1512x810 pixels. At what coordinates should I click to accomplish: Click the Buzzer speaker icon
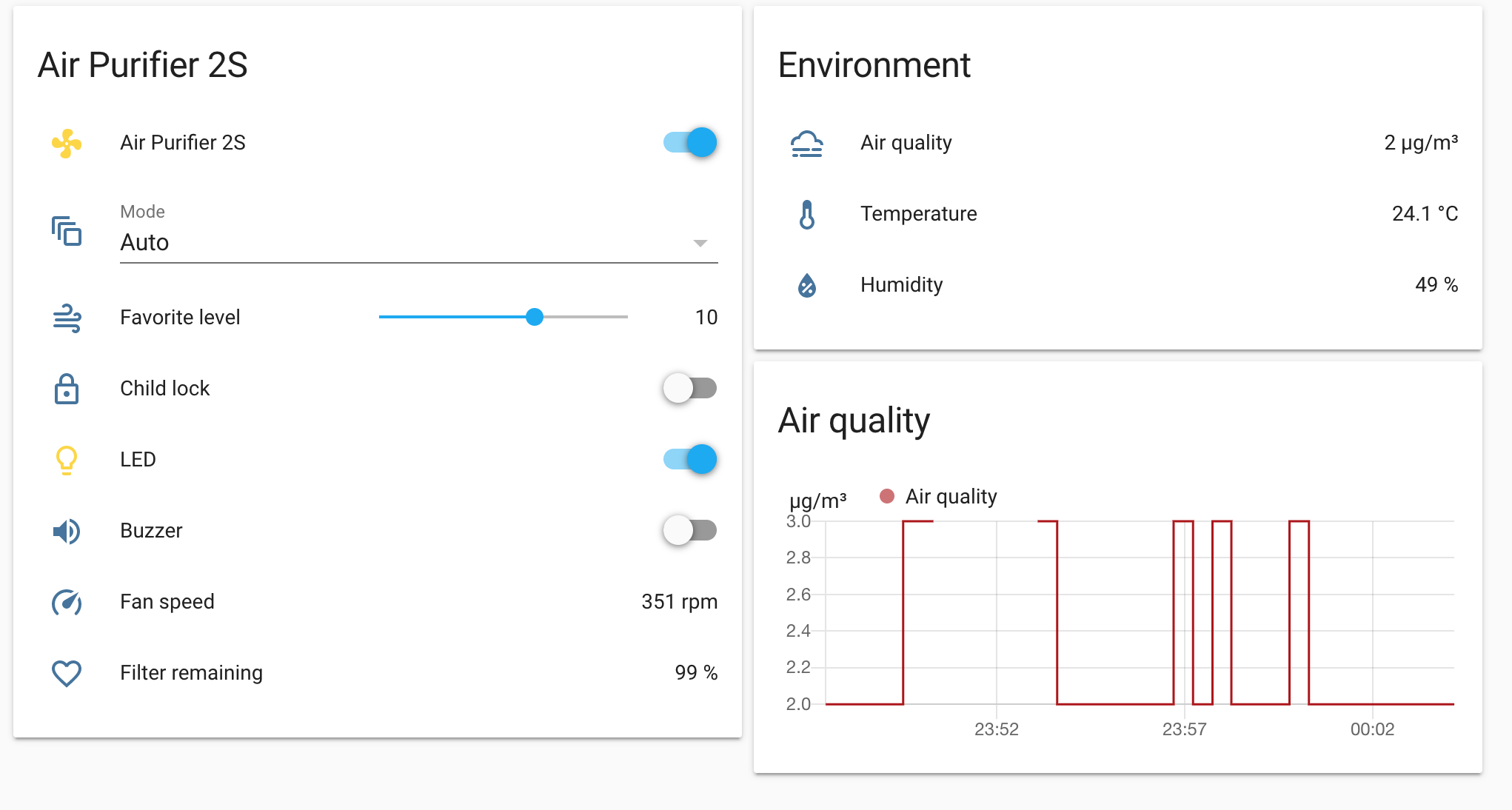click(67, 531)
